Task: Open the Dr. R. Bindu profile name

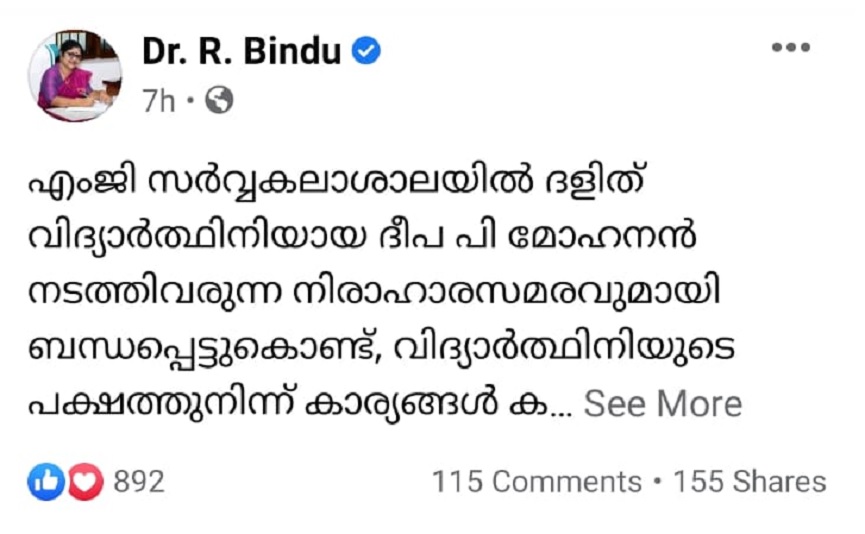Action: [241, 52]
